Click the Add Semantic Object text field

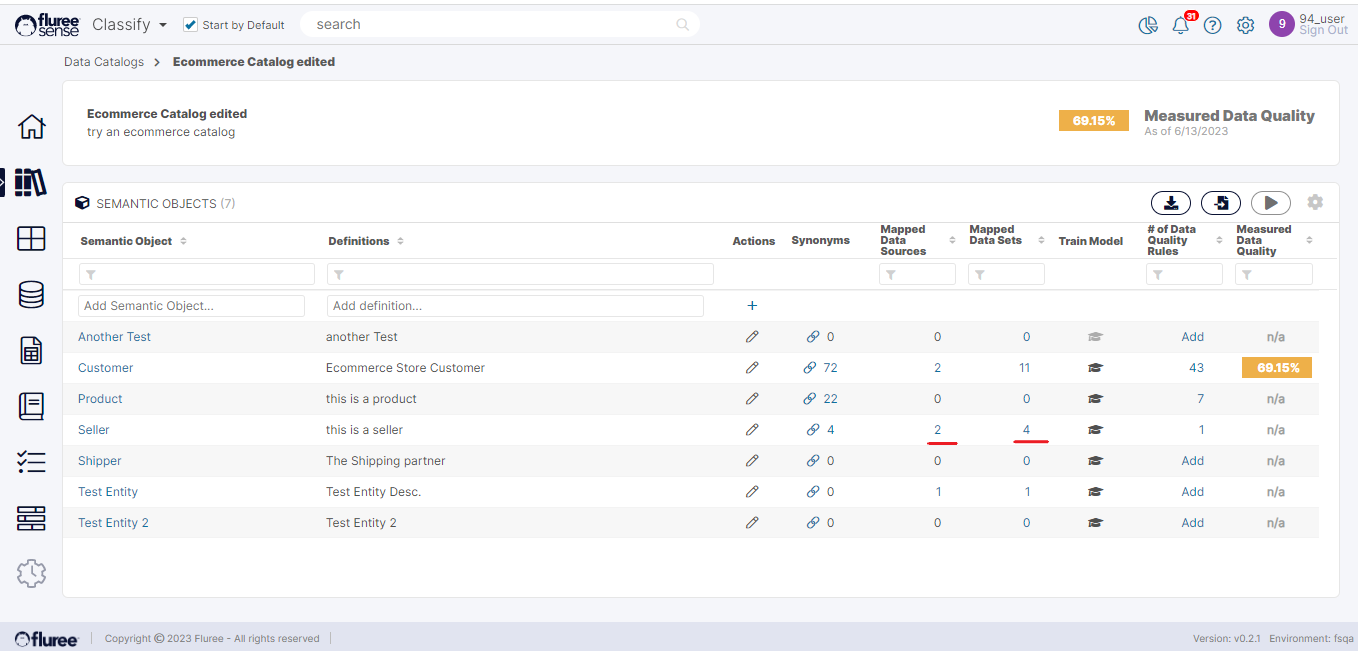click(x=191, y=306)
